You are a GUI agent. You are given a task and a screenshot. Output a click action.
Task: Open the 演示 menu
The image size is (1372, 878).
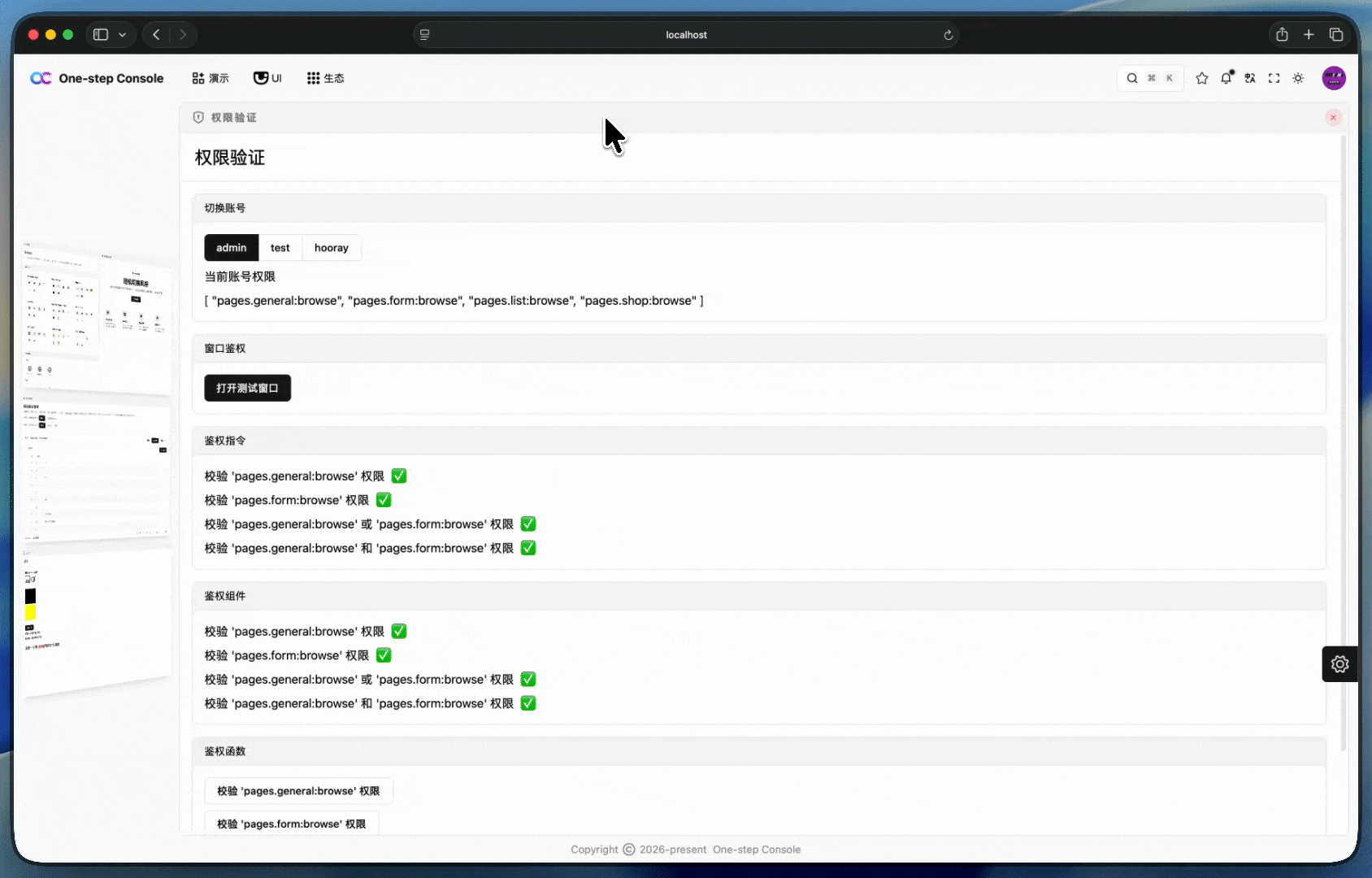211,78
